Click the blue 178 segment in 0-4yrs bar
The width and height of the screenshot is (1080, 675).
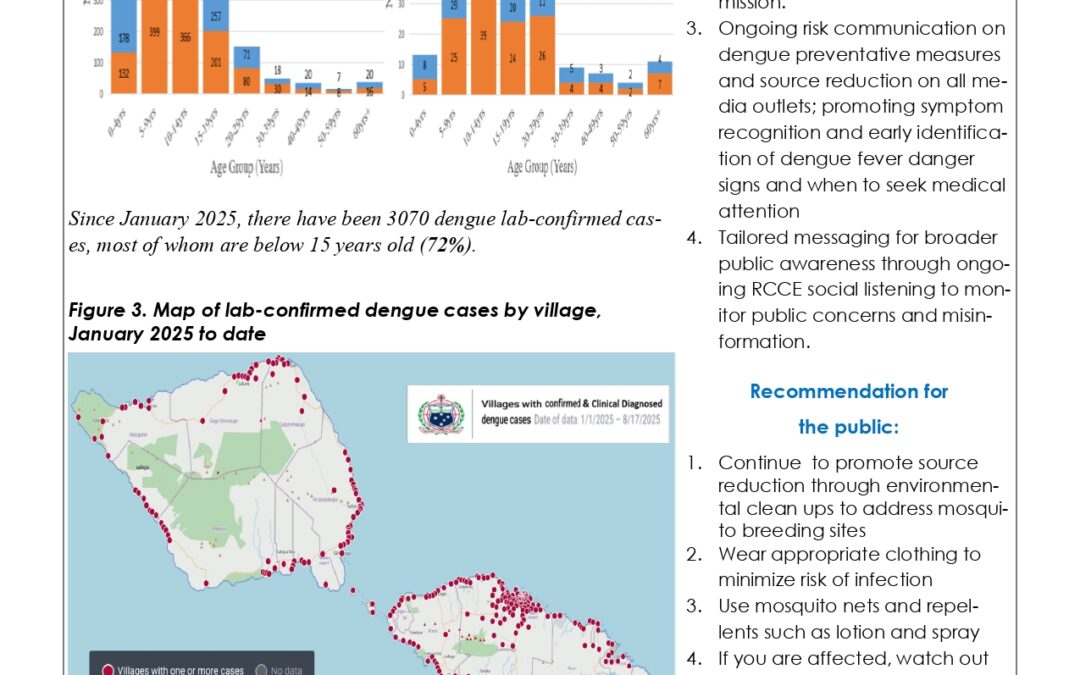tap(122, 39)
